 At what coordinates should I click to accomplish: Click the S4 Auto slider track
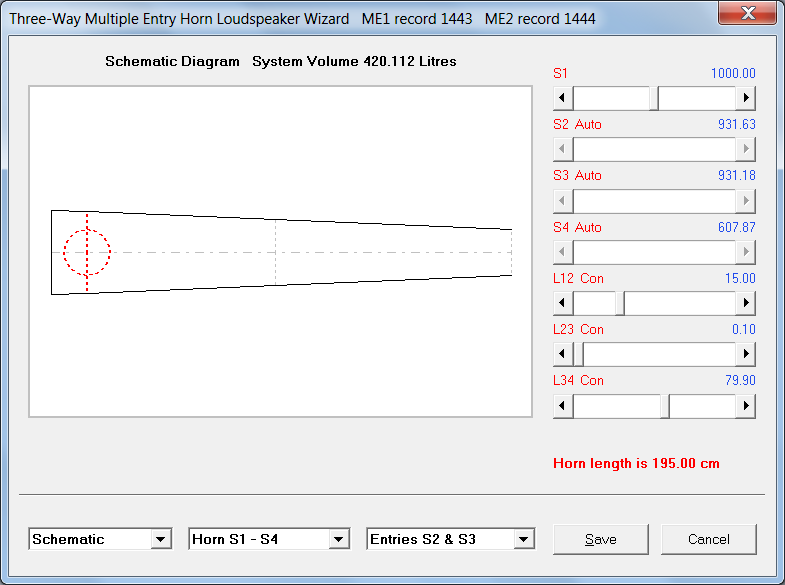pos(654,252)
